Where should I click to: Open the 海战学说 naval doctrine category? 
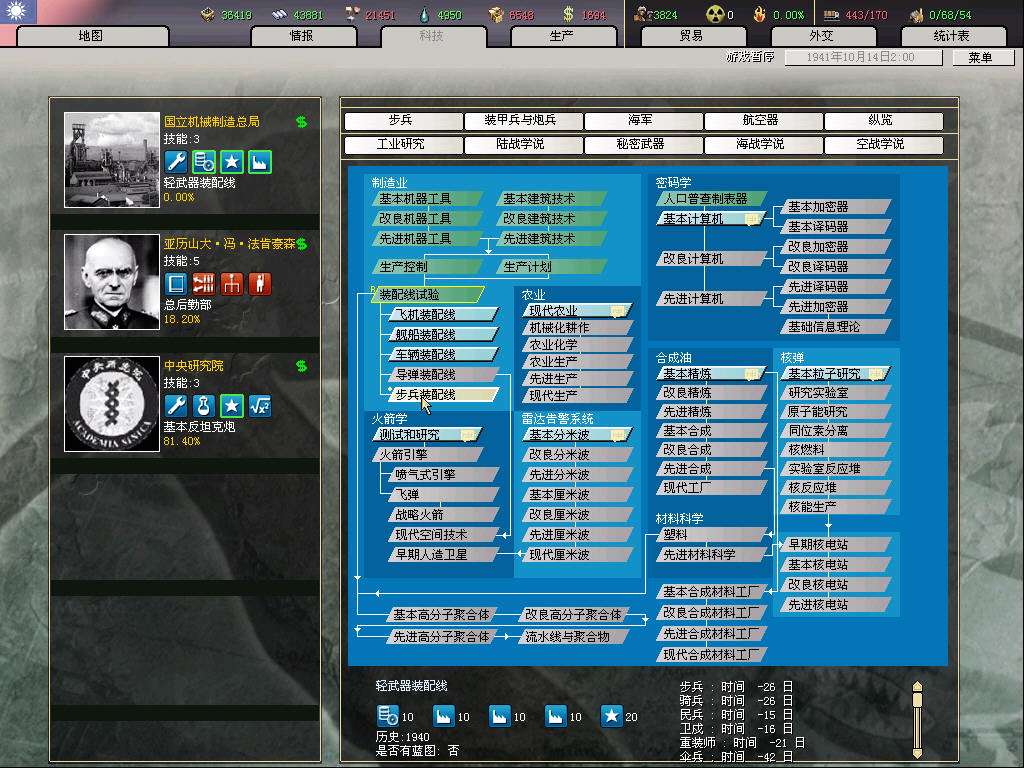(x=763, y=144)
